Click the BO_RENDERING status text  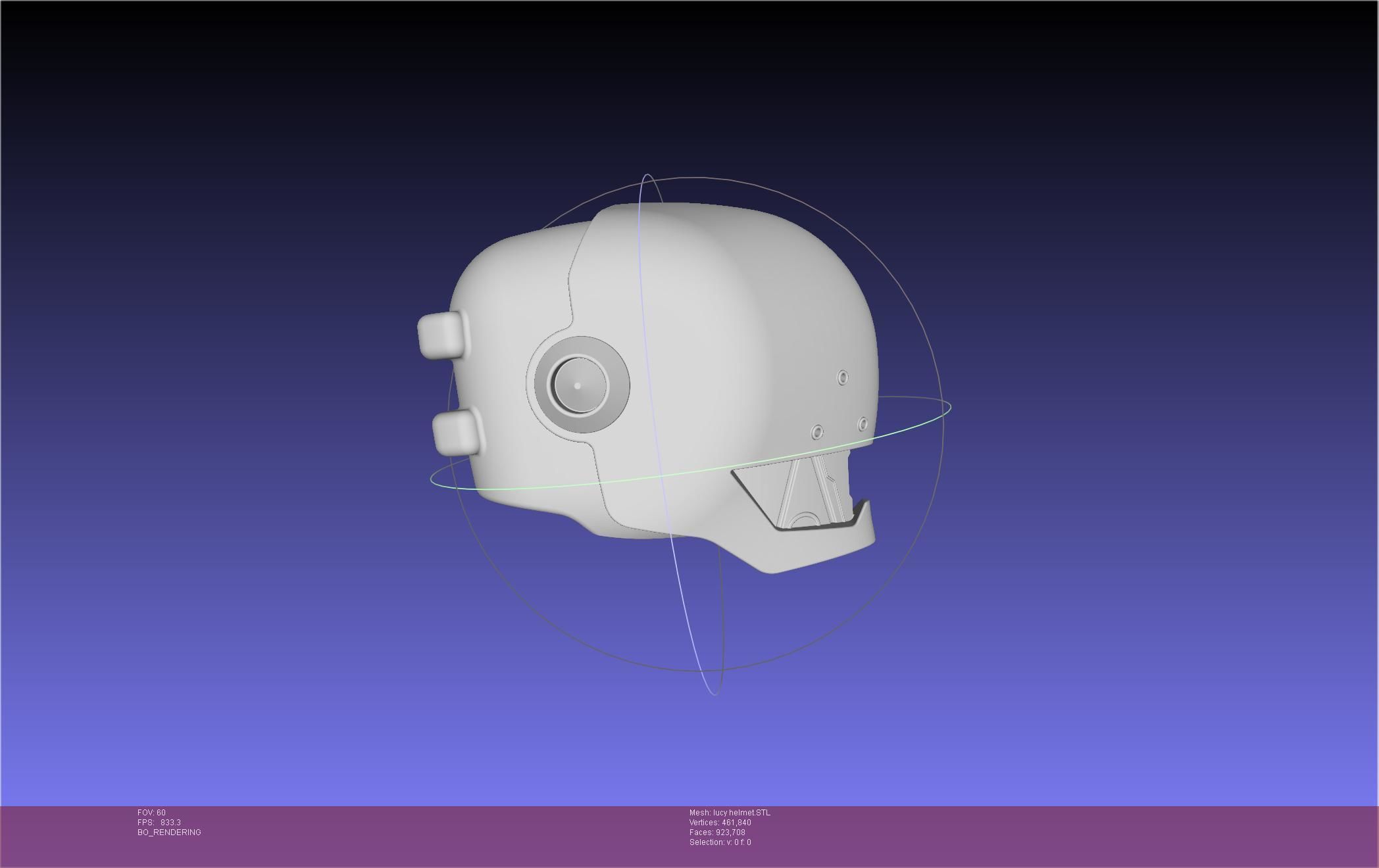click(169, 832)
